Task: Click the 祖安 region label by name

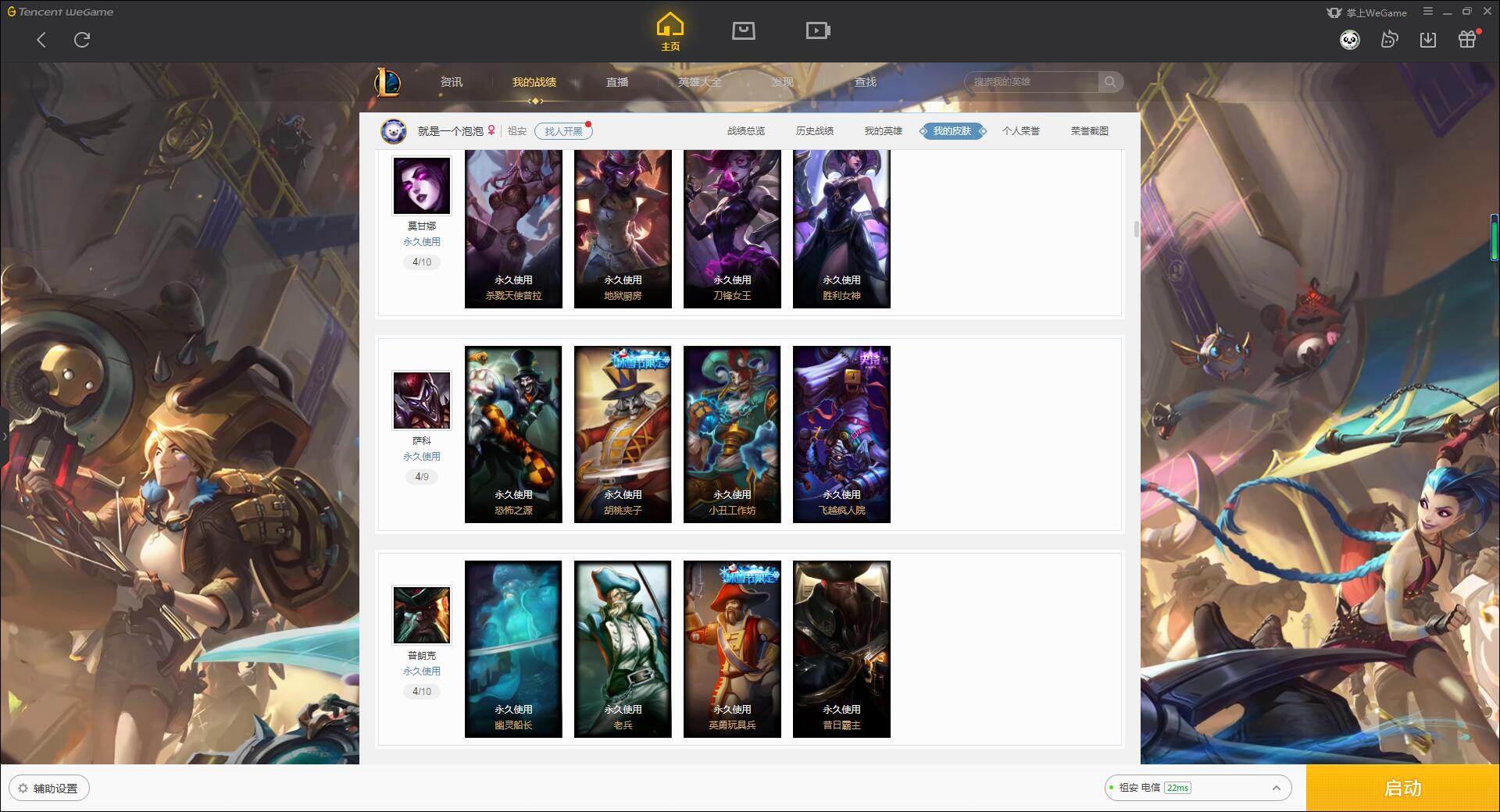Action: coord(517,131)
